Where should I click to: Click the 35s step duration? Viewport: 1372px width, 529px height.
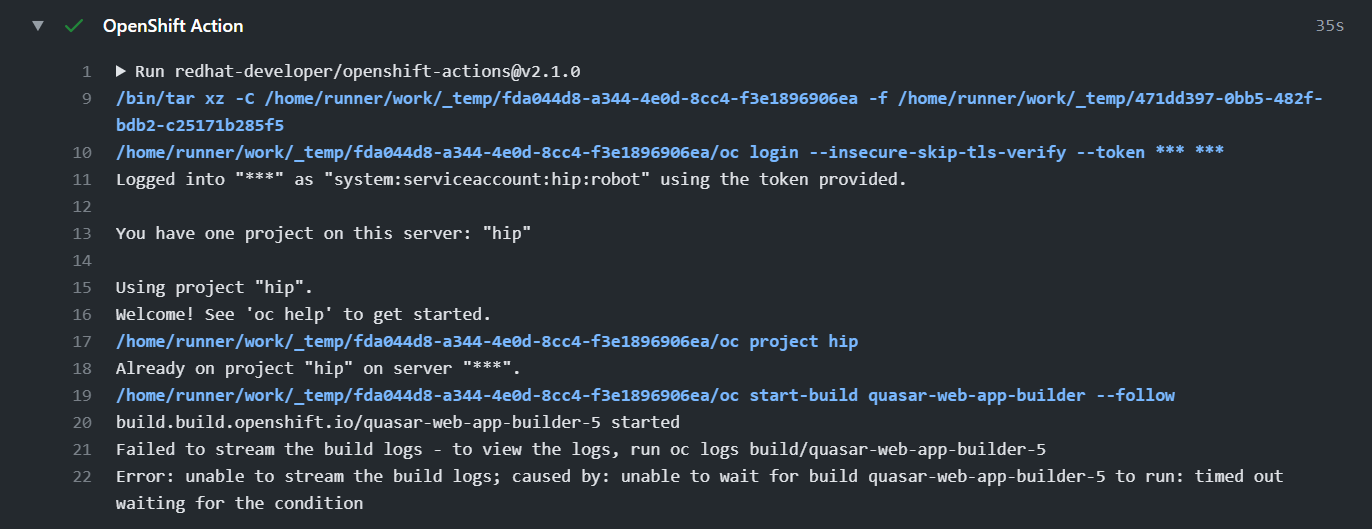coord(1329,26)
